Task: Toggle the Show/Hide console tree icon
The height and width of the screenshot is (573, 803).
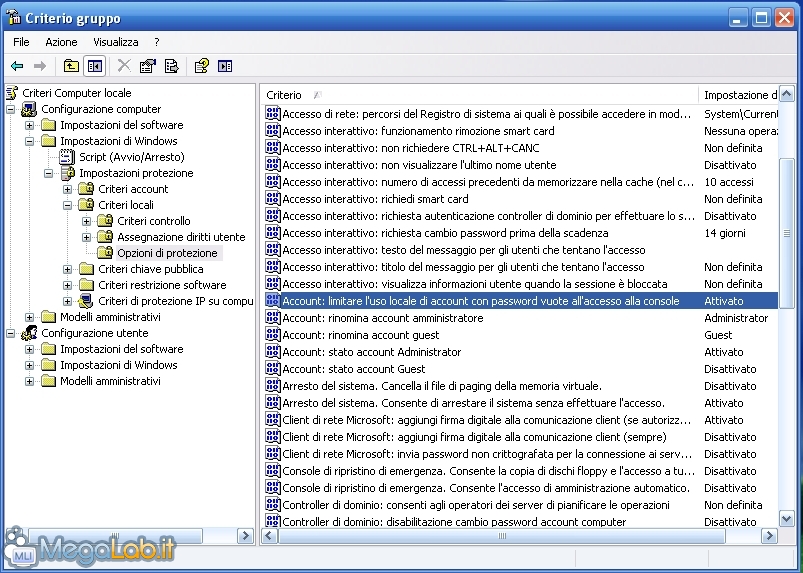Action: (x=95, y=66)
